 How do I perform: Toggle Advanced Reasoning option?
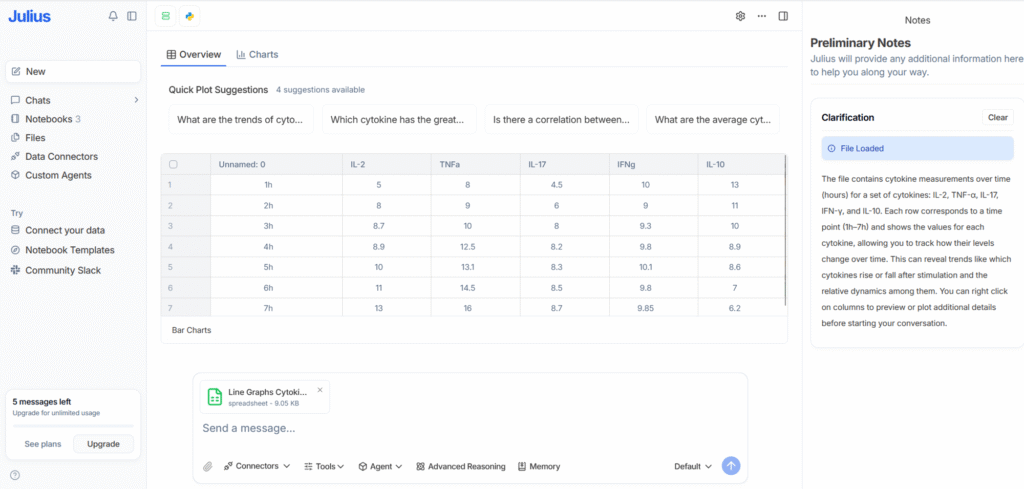point(460,466)
